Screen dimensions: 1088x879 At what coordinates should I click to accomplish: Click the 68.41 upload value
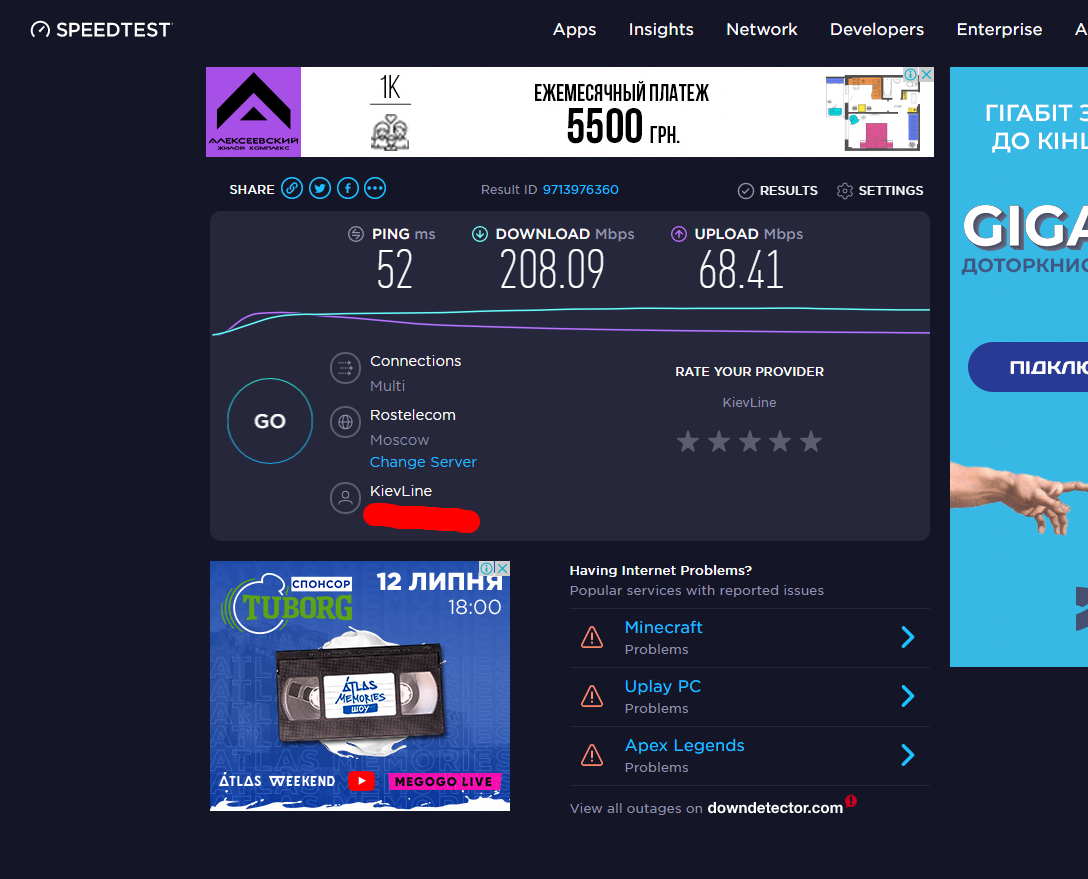(741, 270)
